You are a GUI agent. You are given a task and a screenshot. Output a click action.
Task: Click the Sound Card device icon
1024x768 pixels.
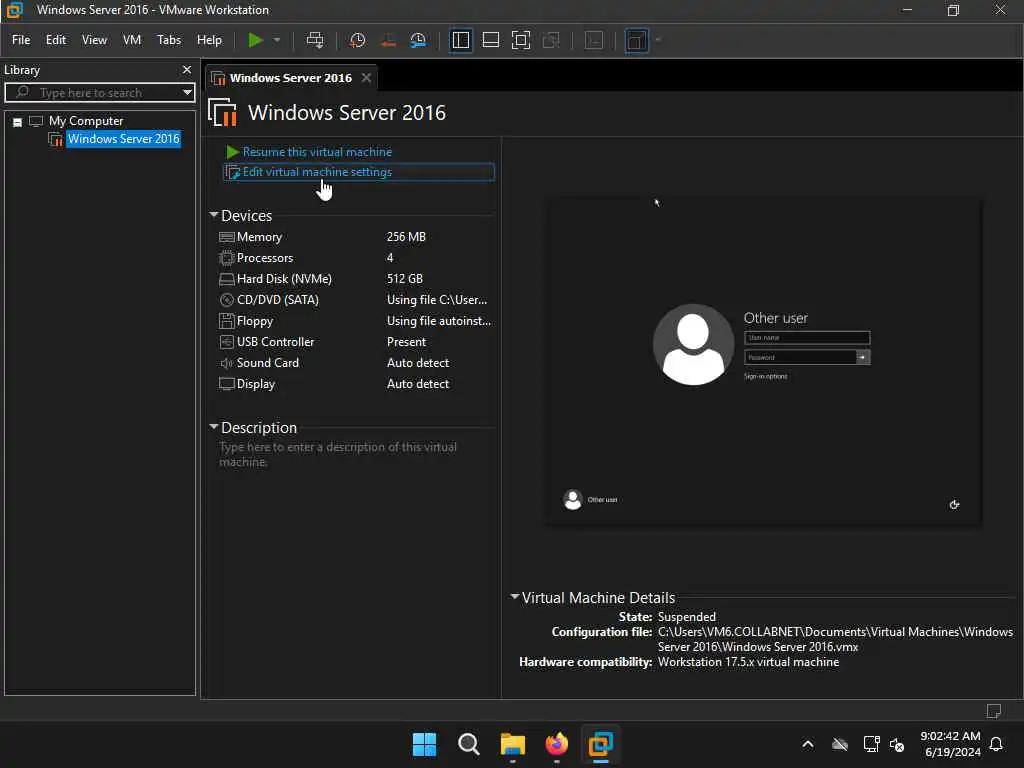point(227,362)
